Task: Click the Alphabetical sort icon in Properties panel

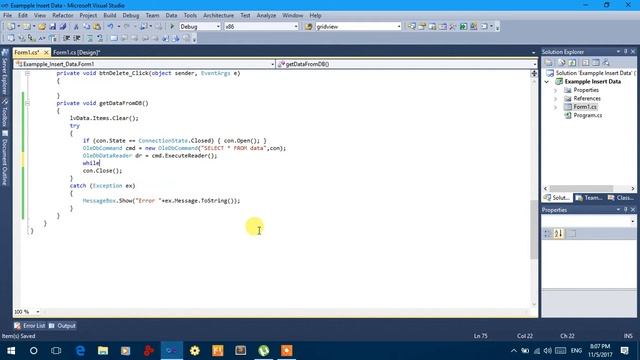Action: tap(559, 233)
